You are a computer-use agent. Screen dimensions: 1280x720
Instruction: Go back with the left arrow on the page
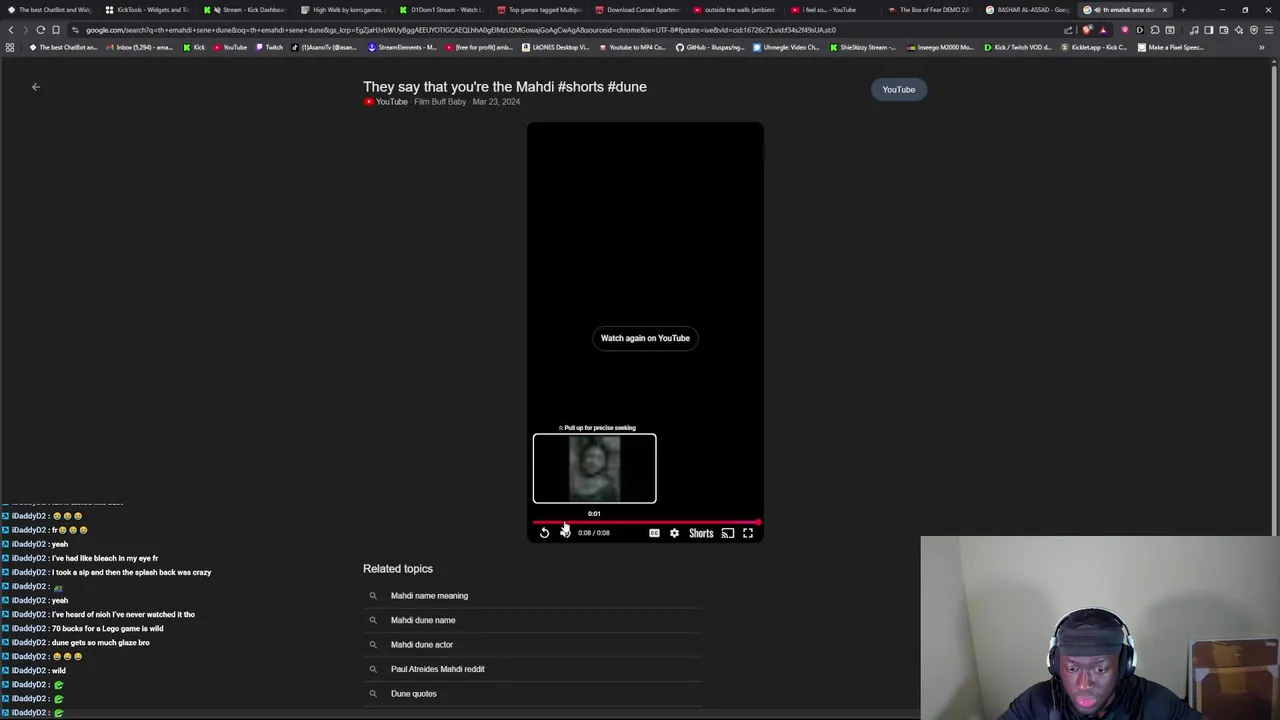pyautogui.click(x=36, y=87)
